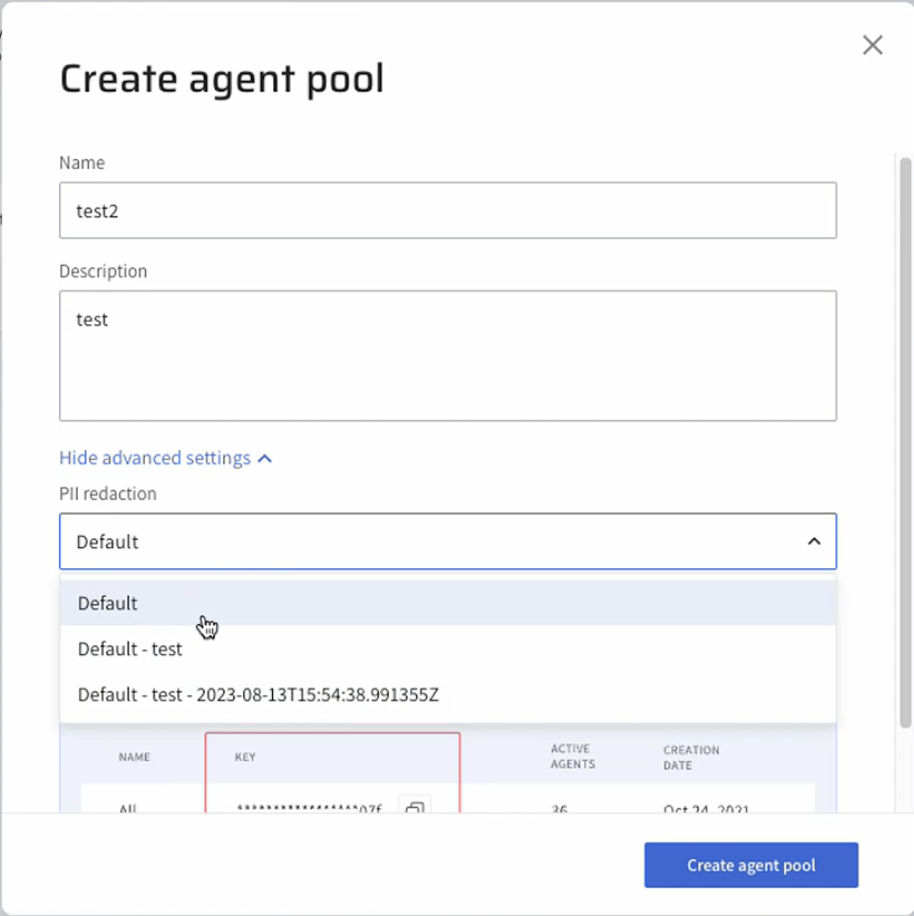The image size is (914, 916).
Task: Click the NAME column header
Action: coord(134,757)
